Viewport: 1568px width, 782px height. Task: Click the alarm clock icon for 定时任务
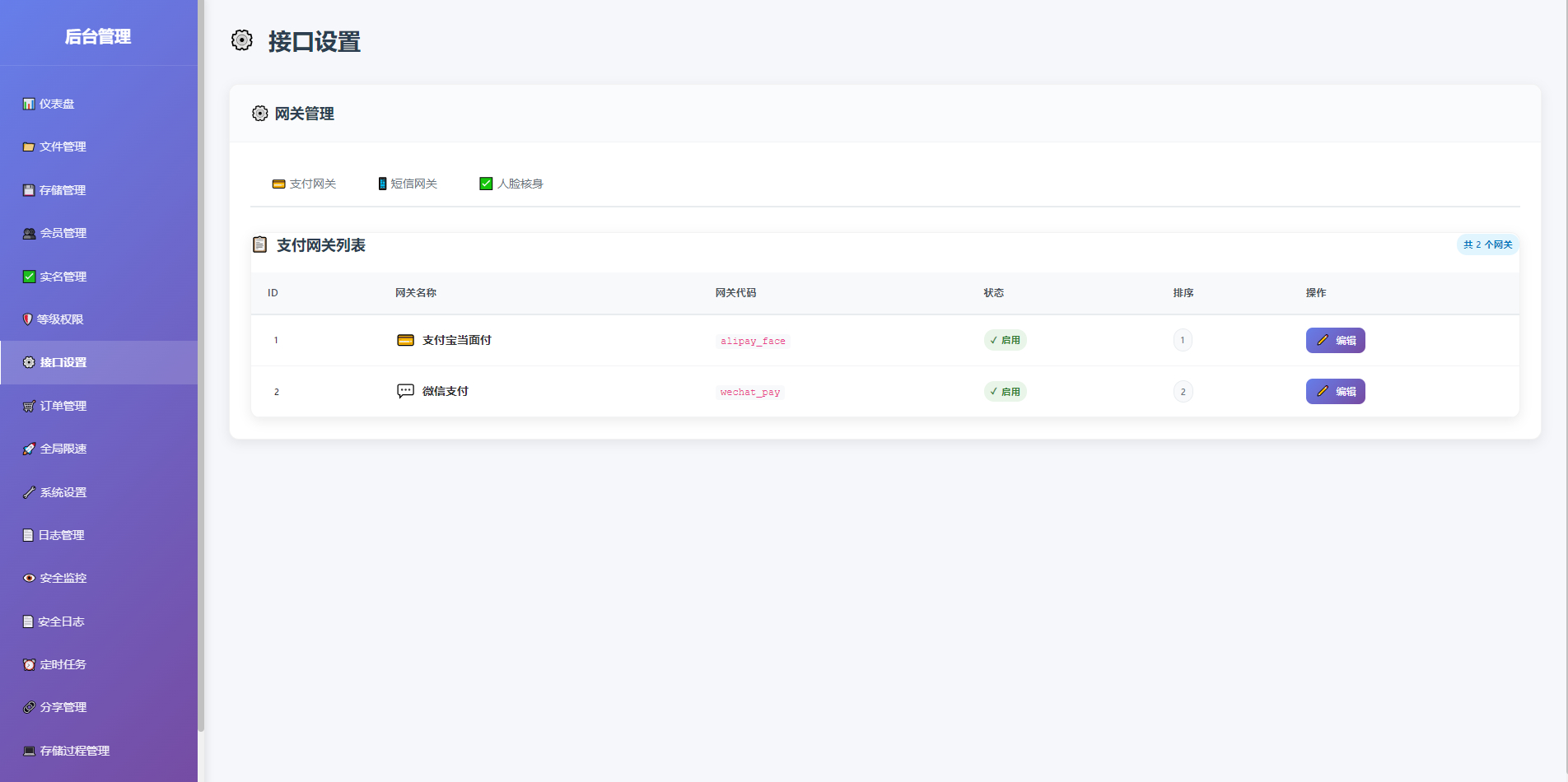click(29, 664)
